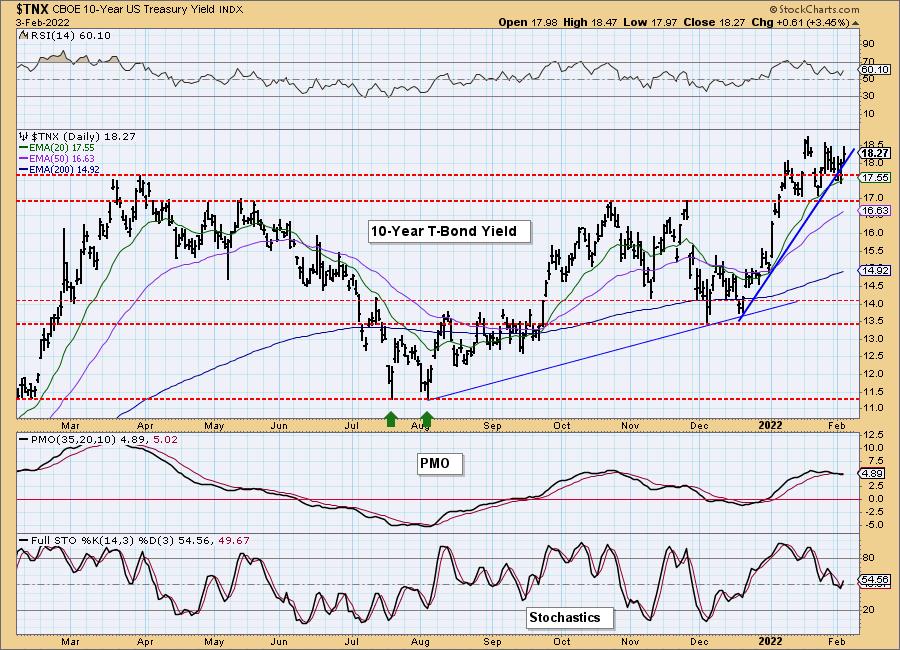Click the 'Oct' label on the price panel axis

tap(562, 425)
